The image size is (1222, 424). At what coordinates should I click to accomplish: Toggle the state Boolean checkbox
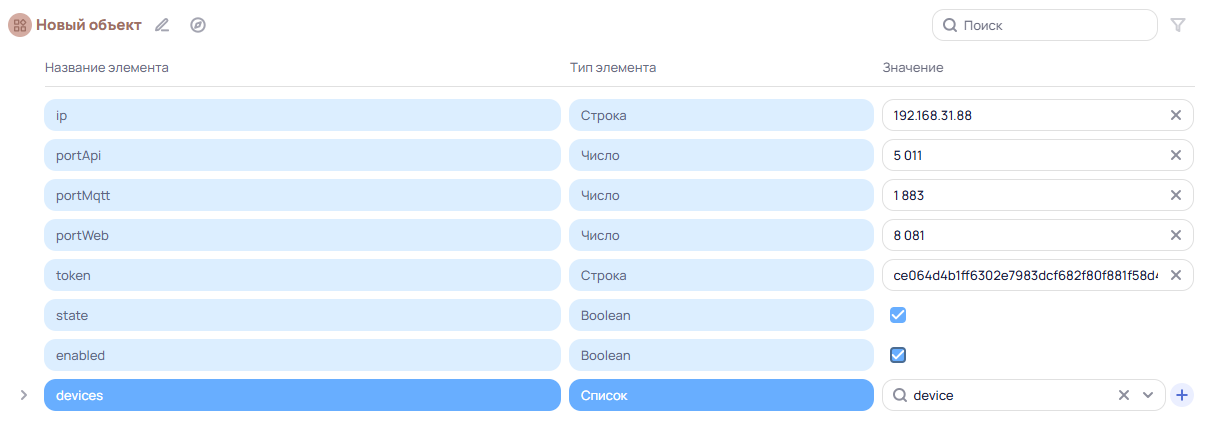pyautogui.click(x=898, y=315)
